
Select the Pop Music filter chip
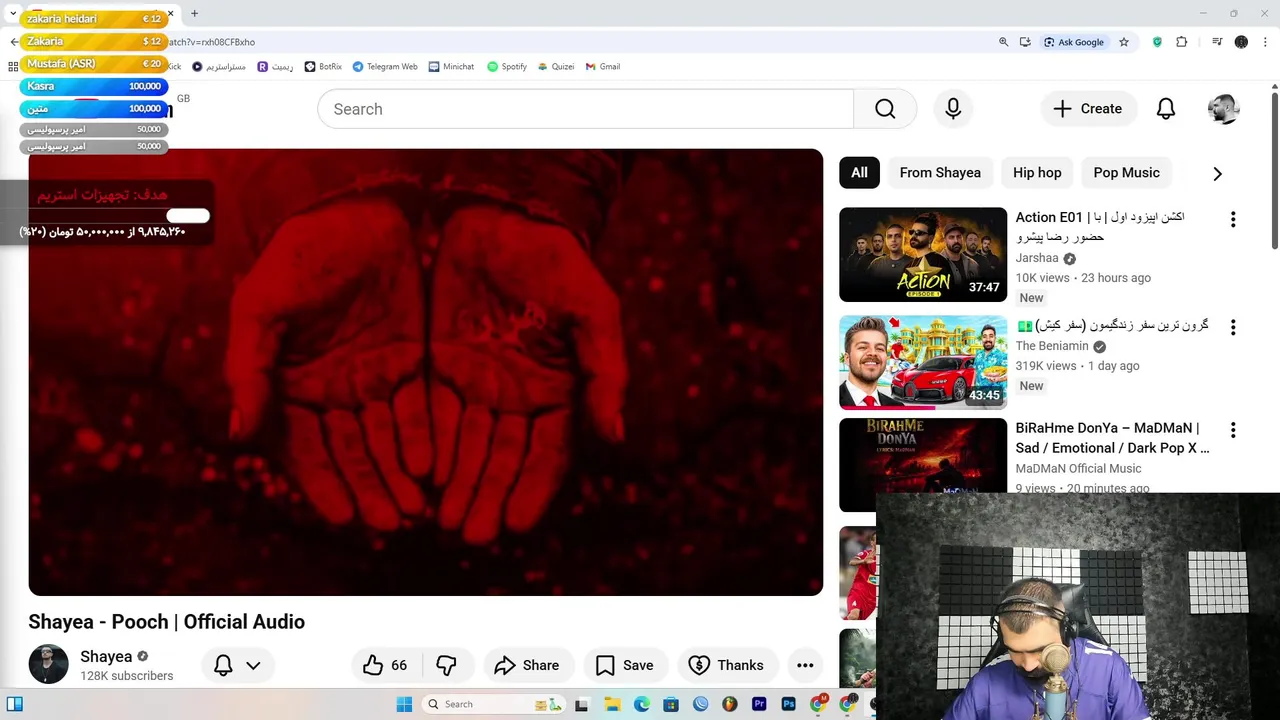[x=1126, y=173]
